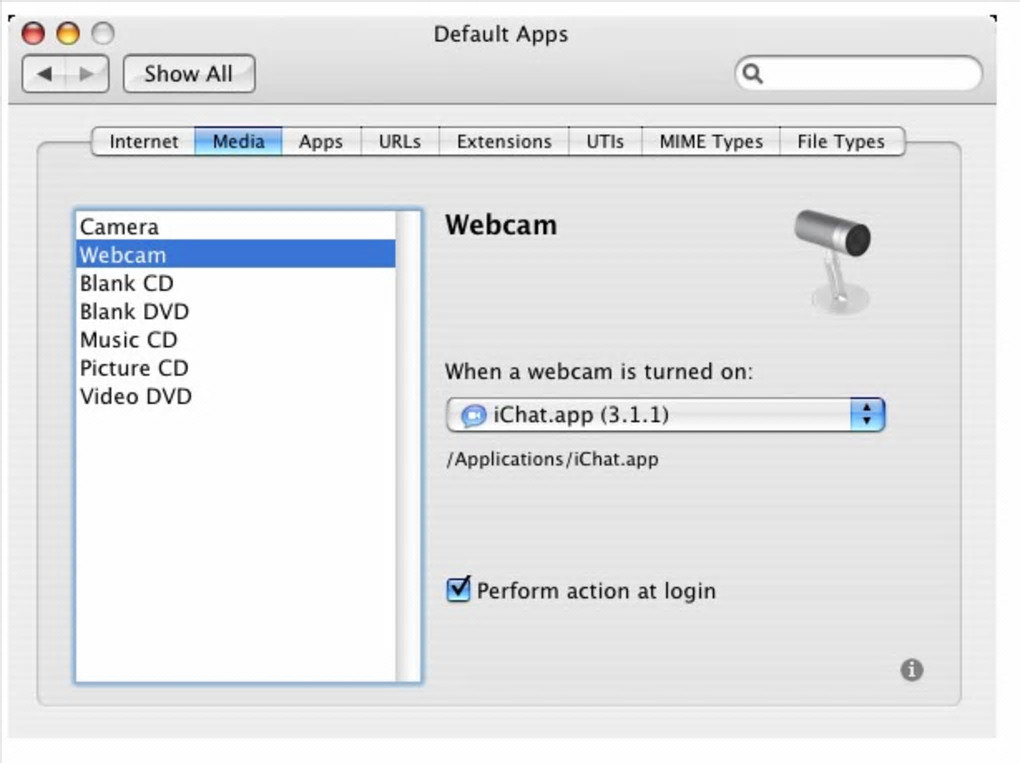
Task: Click the Show All button
Action: coord(189,74)
